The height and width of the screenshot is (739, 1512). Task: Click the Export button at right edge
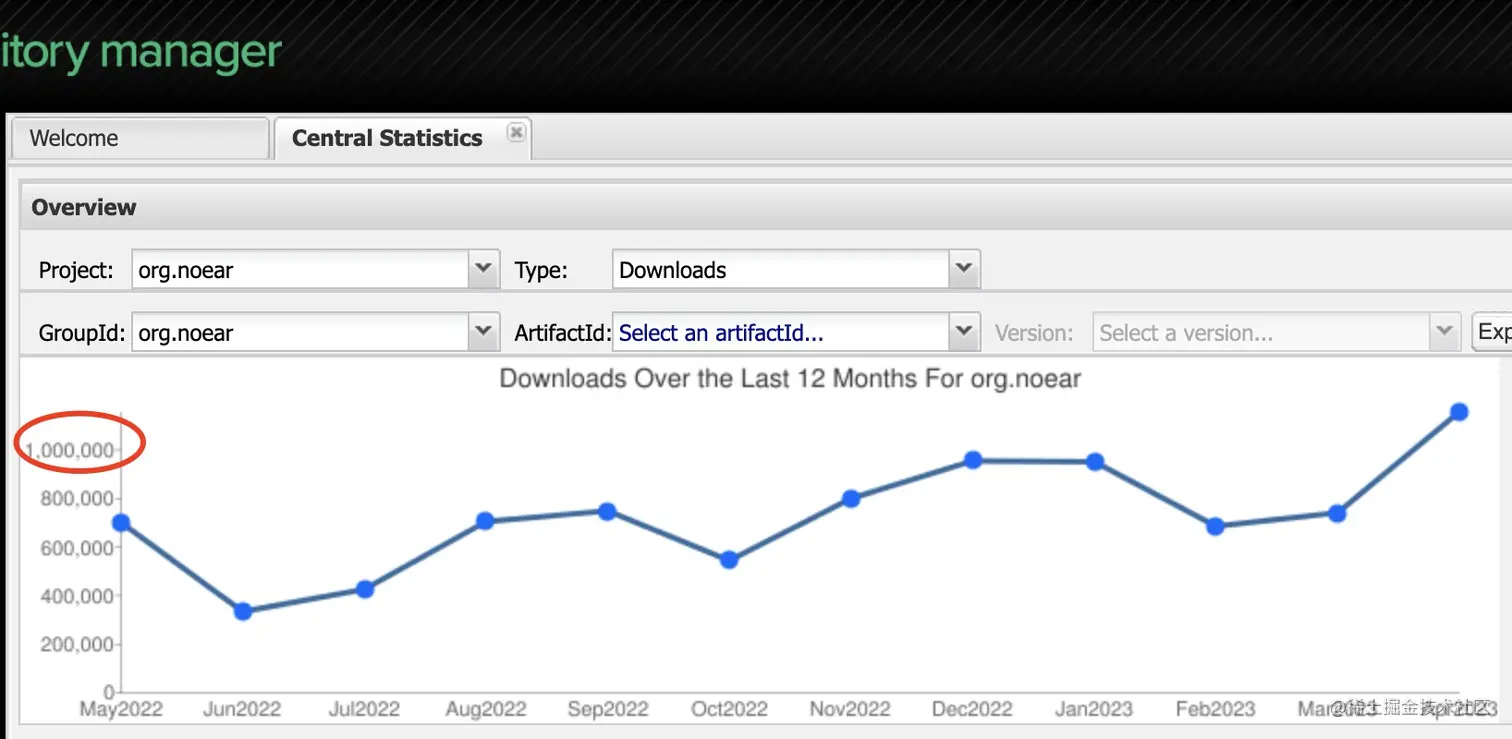[x=1492, y=332]
